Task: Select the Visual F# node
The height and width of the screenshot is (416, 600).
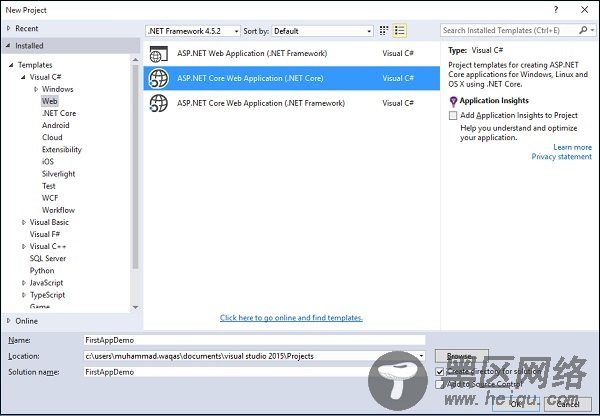Action: (45, 234)
